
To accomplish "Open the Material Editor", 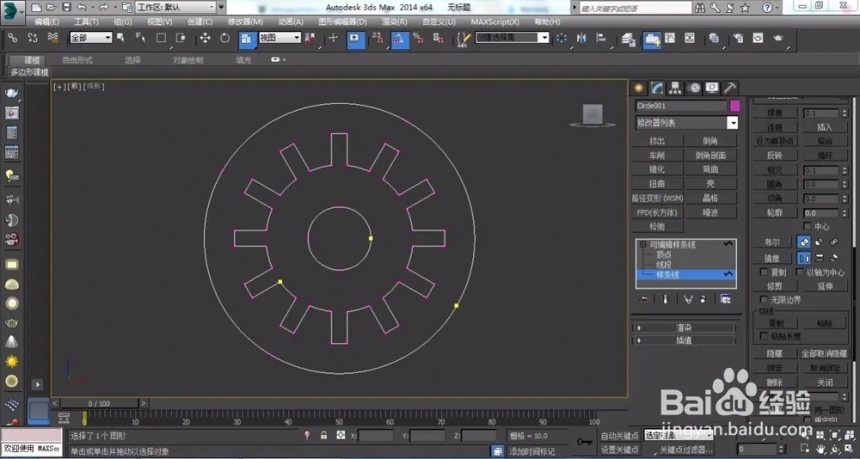I will point(714,38).
